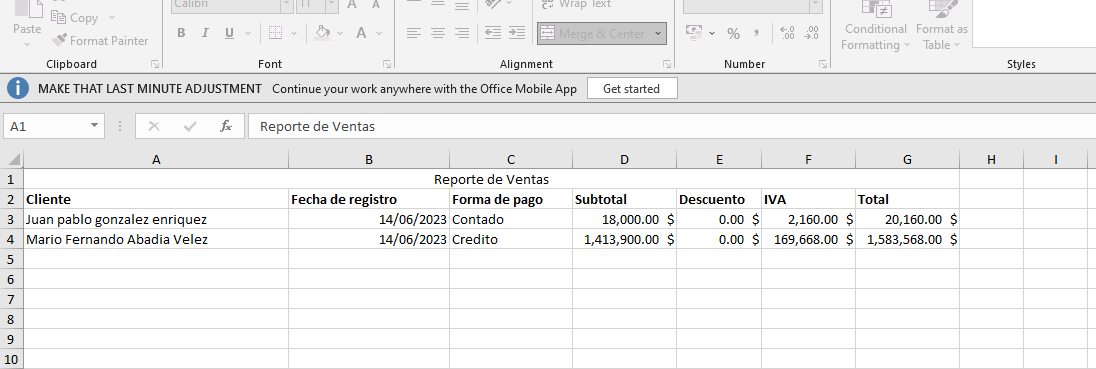1096x369 pixels.
Task: Open Merge & Center dropdown arrow
Action: point(658,34)
